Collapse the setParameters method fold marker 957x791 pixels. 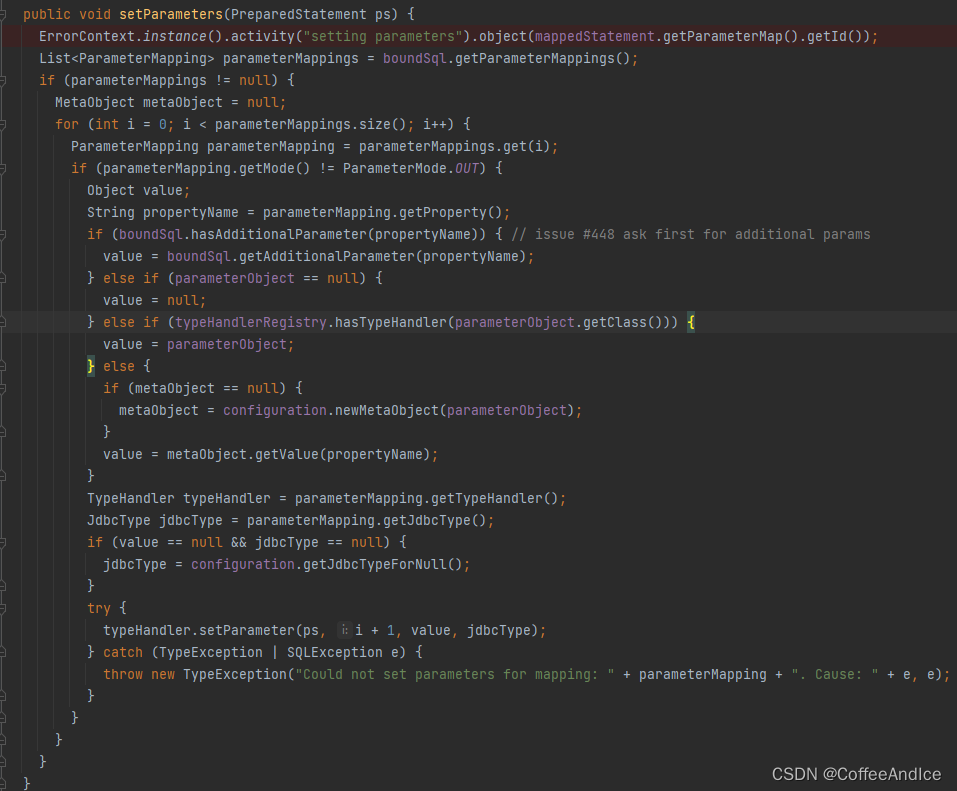pos(2,15)
